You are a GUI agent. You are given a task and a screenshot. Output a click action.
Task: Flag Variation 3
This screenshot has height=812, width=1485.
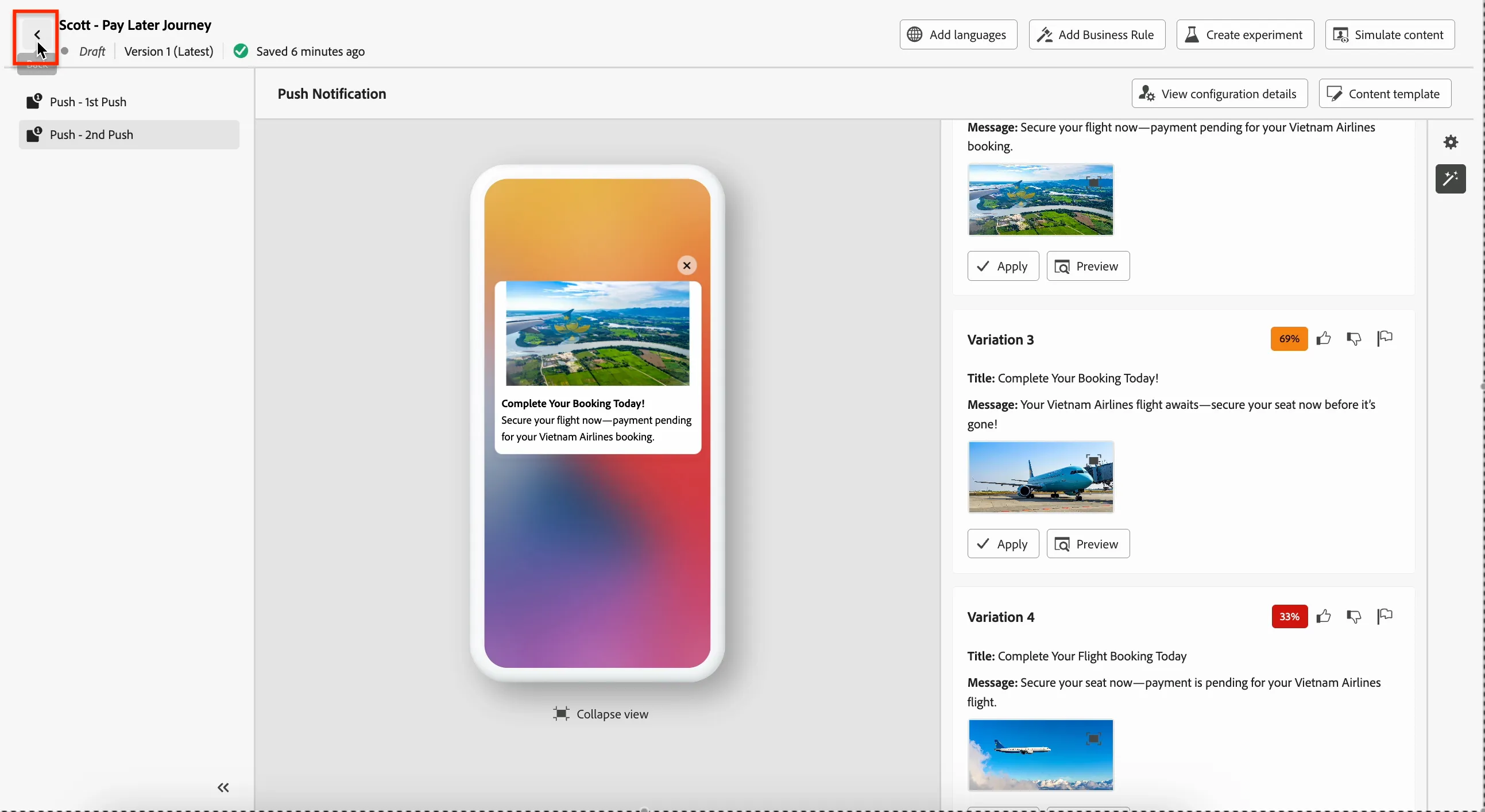[x=1385, y=339]
